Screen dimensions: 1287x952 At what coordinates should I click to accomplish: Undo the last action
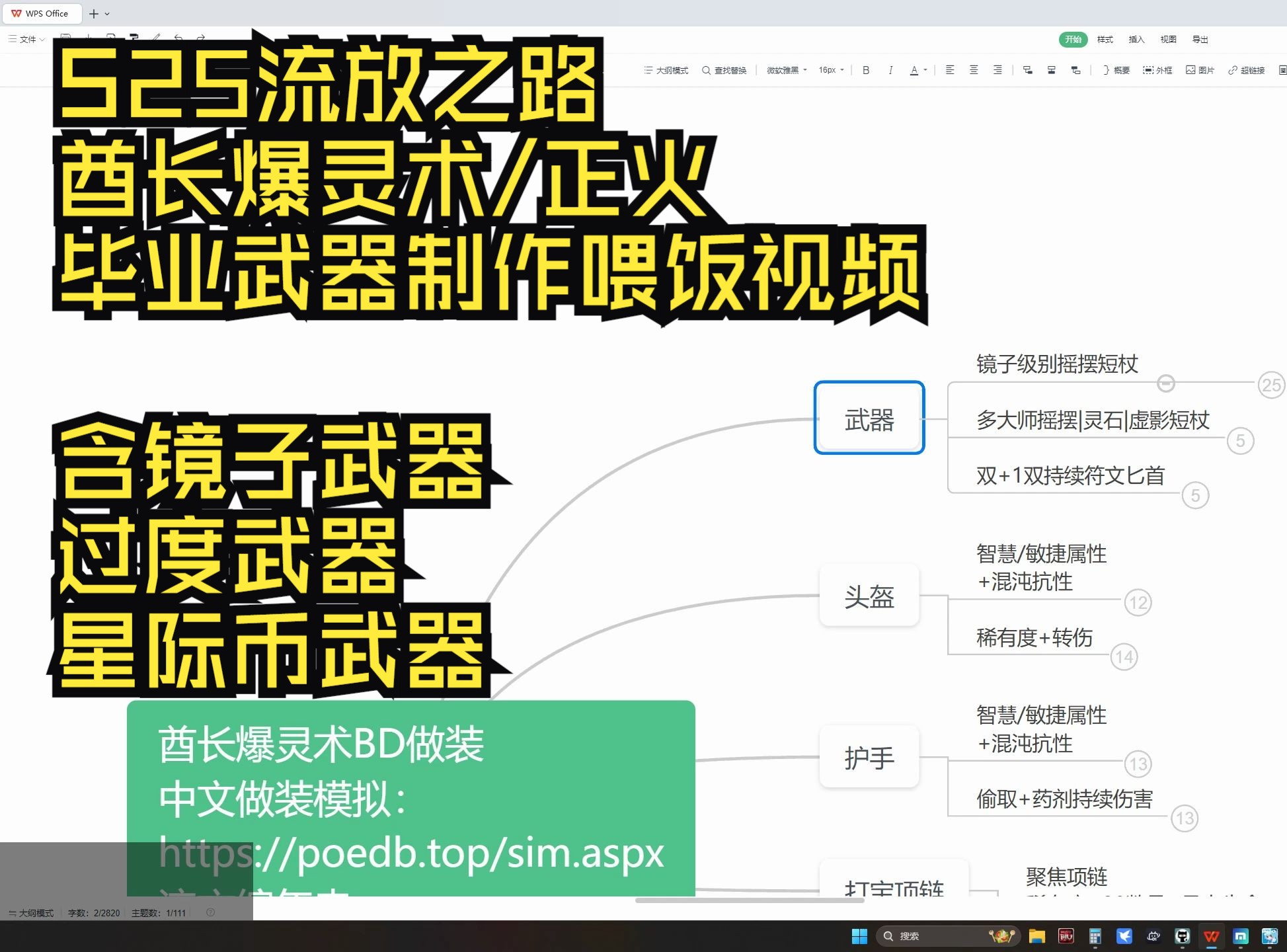point(178,38)
